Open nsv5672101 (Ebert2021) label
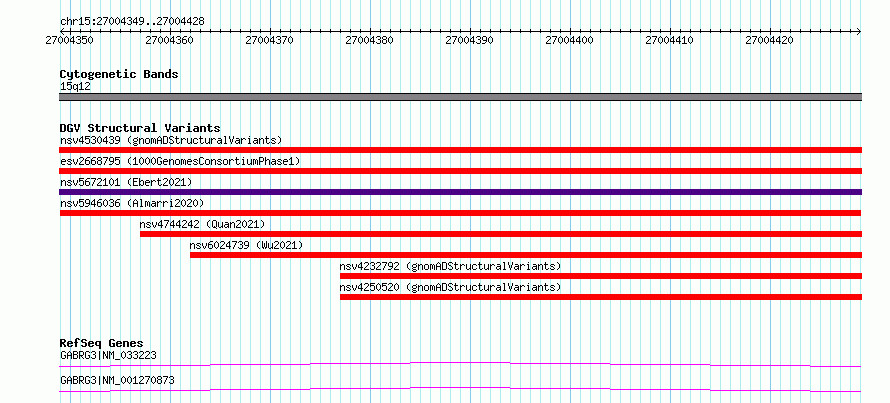This screenshot has width=890, height=403. (126, 182)
